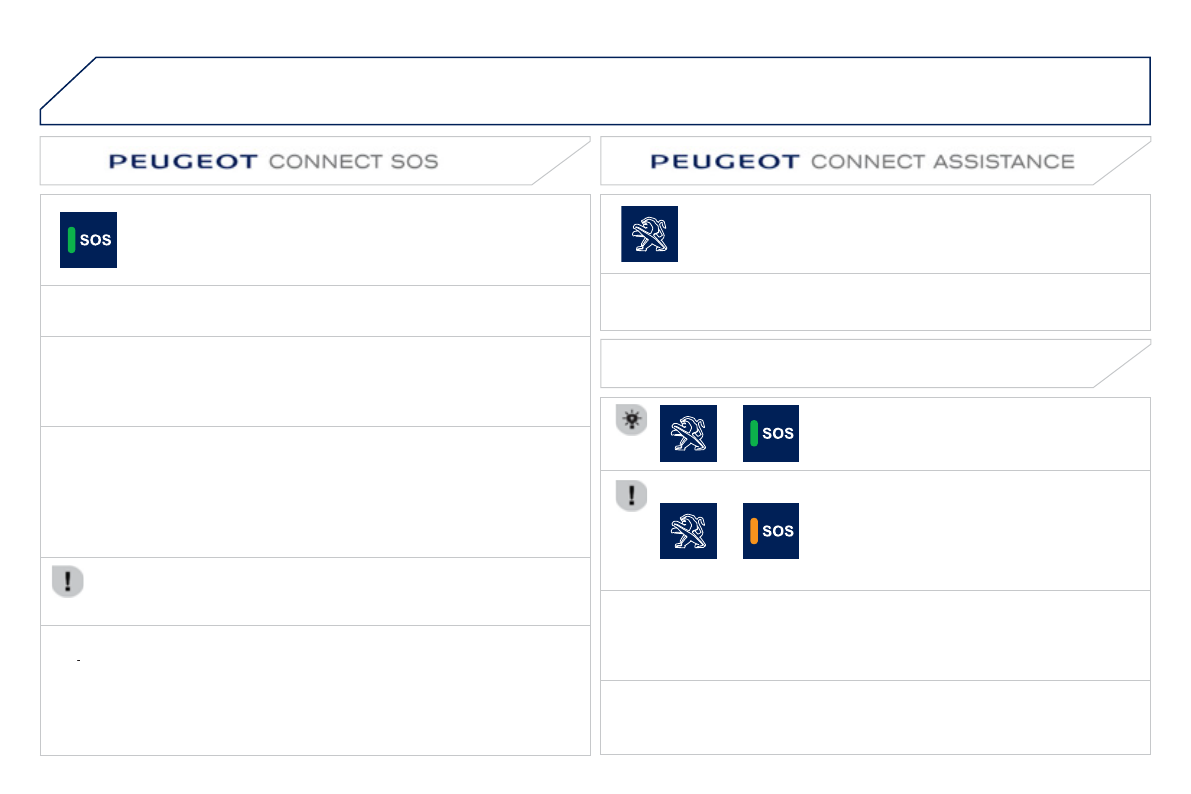The image size is (1191, 794).
Task: Select the PEUGEOT CONNECT SOS heading
Action: (273, 161)
